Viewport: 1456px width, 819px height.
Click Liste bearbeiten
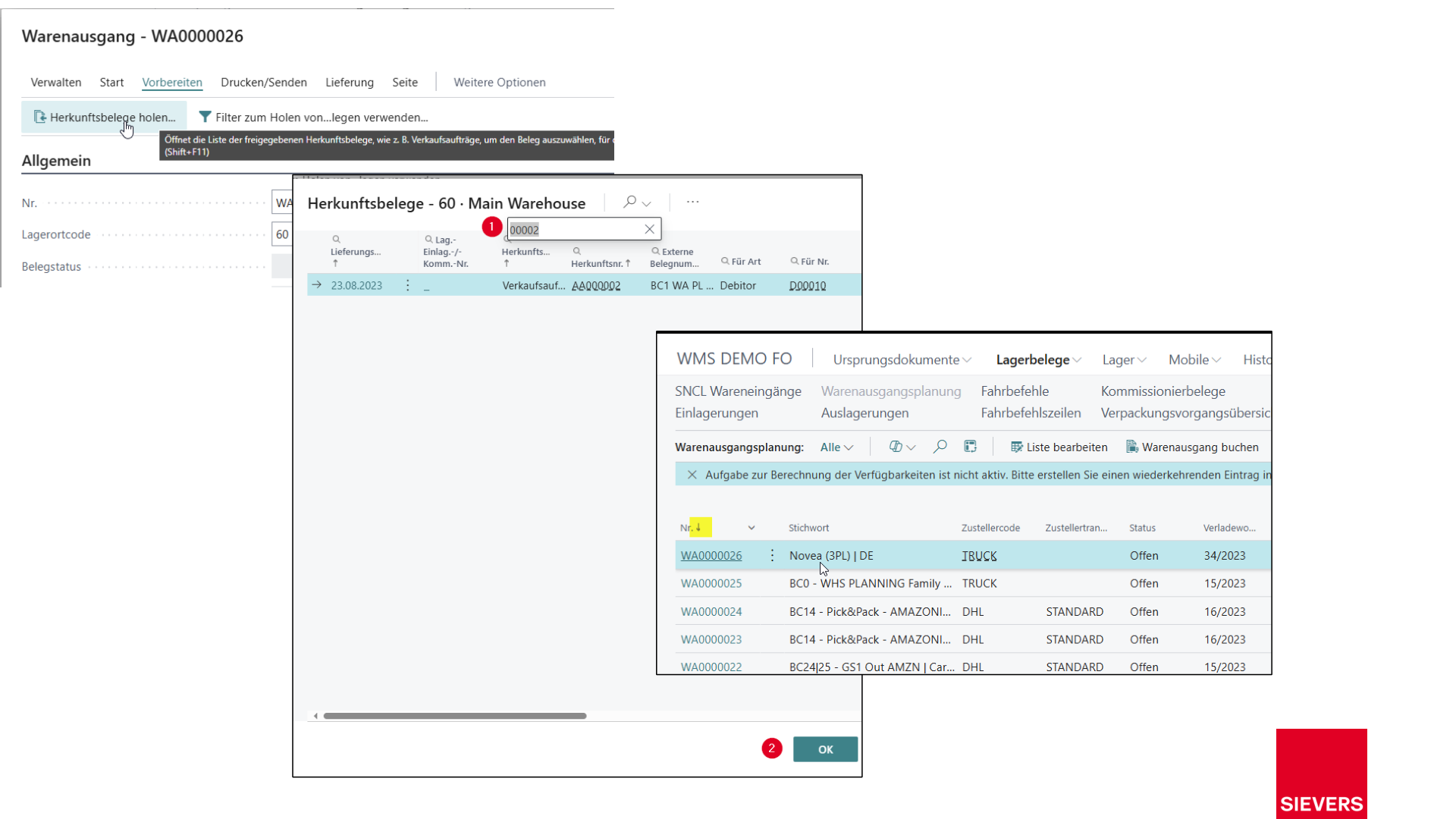1059,447
